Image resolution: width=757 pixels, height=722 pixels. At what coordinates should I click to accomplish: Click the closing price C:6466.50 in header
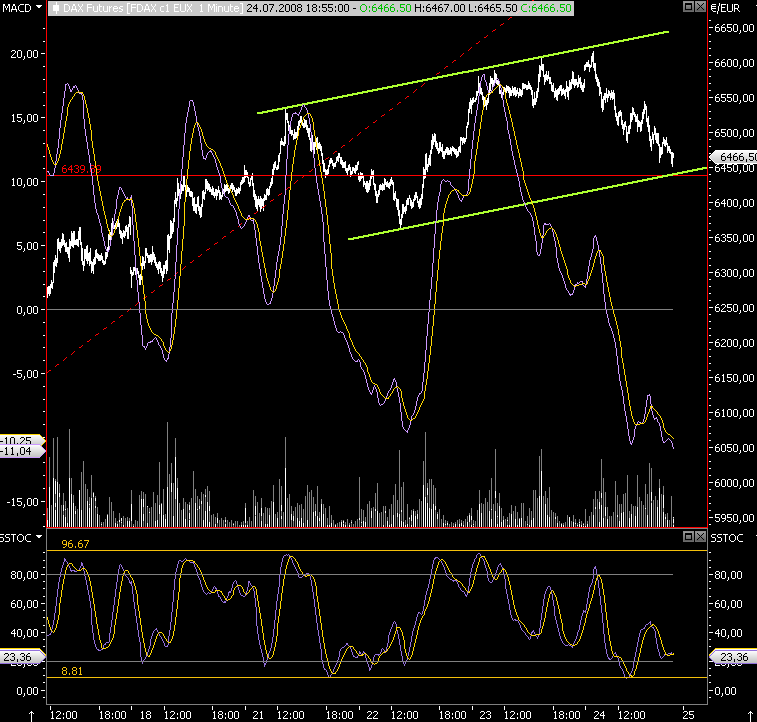[x=546, y=8]
